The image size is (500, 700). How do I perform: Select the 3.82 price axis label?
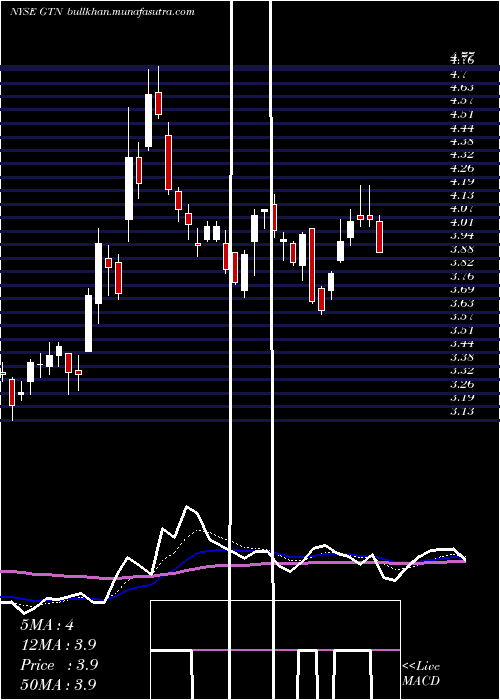[462, 262]
